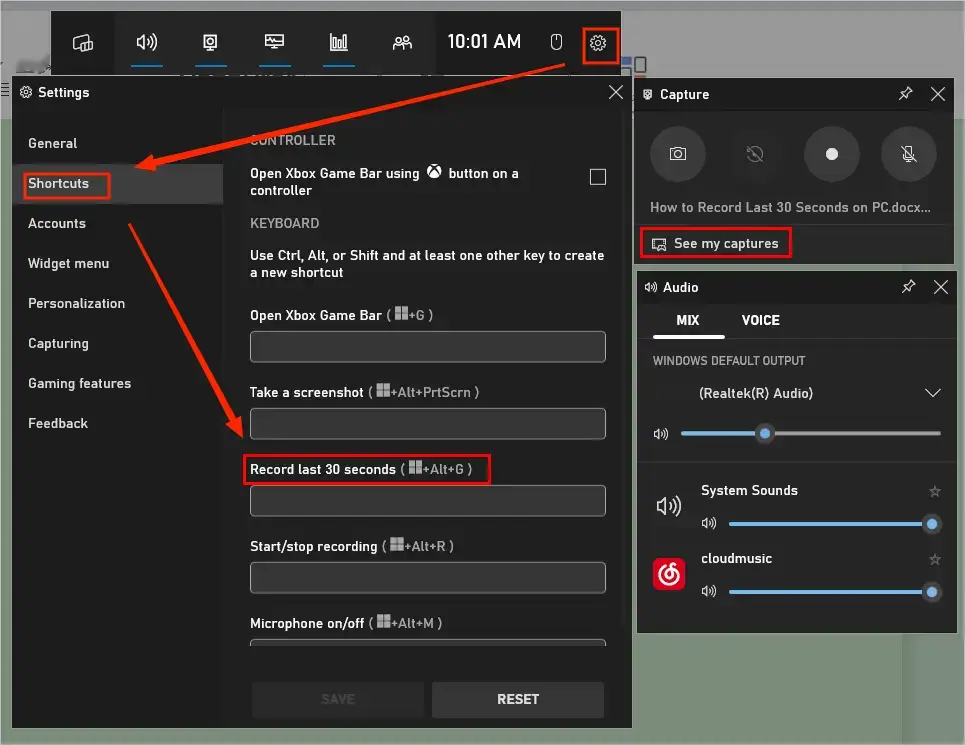Close the Audio widget

point(940,287)
